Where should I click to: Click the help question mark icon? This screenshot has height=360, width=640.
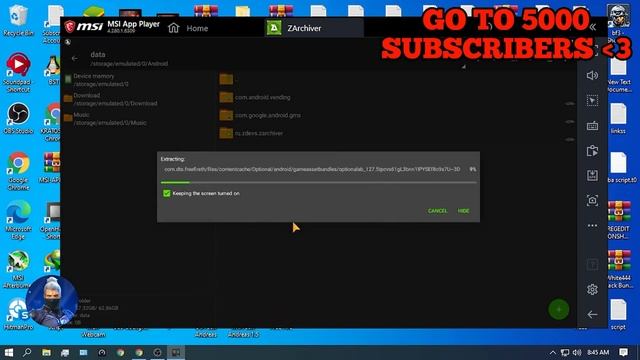tap(592, 264)
